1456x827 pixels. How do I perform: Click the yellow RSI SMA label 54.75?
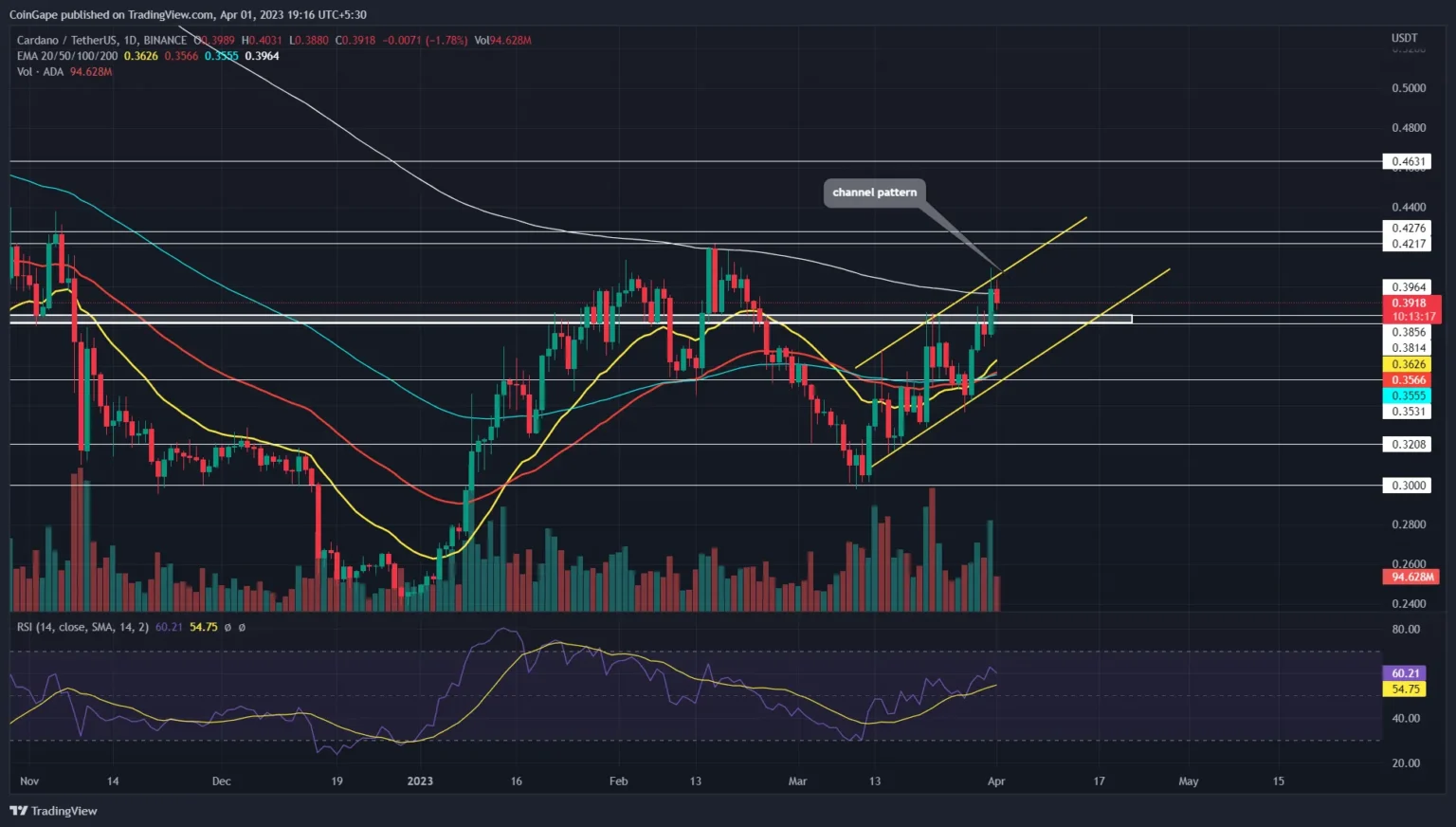point(1404,689)
